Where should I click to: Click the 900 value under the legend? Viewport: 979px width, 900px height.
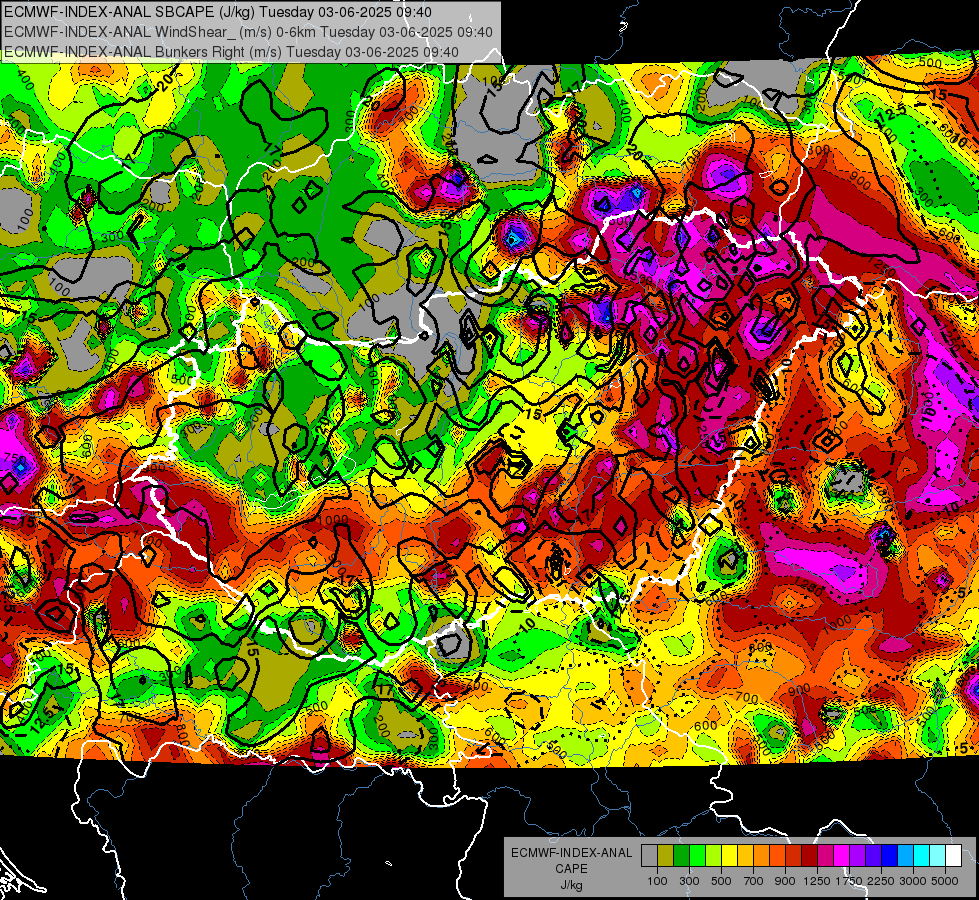pos(785,881)
